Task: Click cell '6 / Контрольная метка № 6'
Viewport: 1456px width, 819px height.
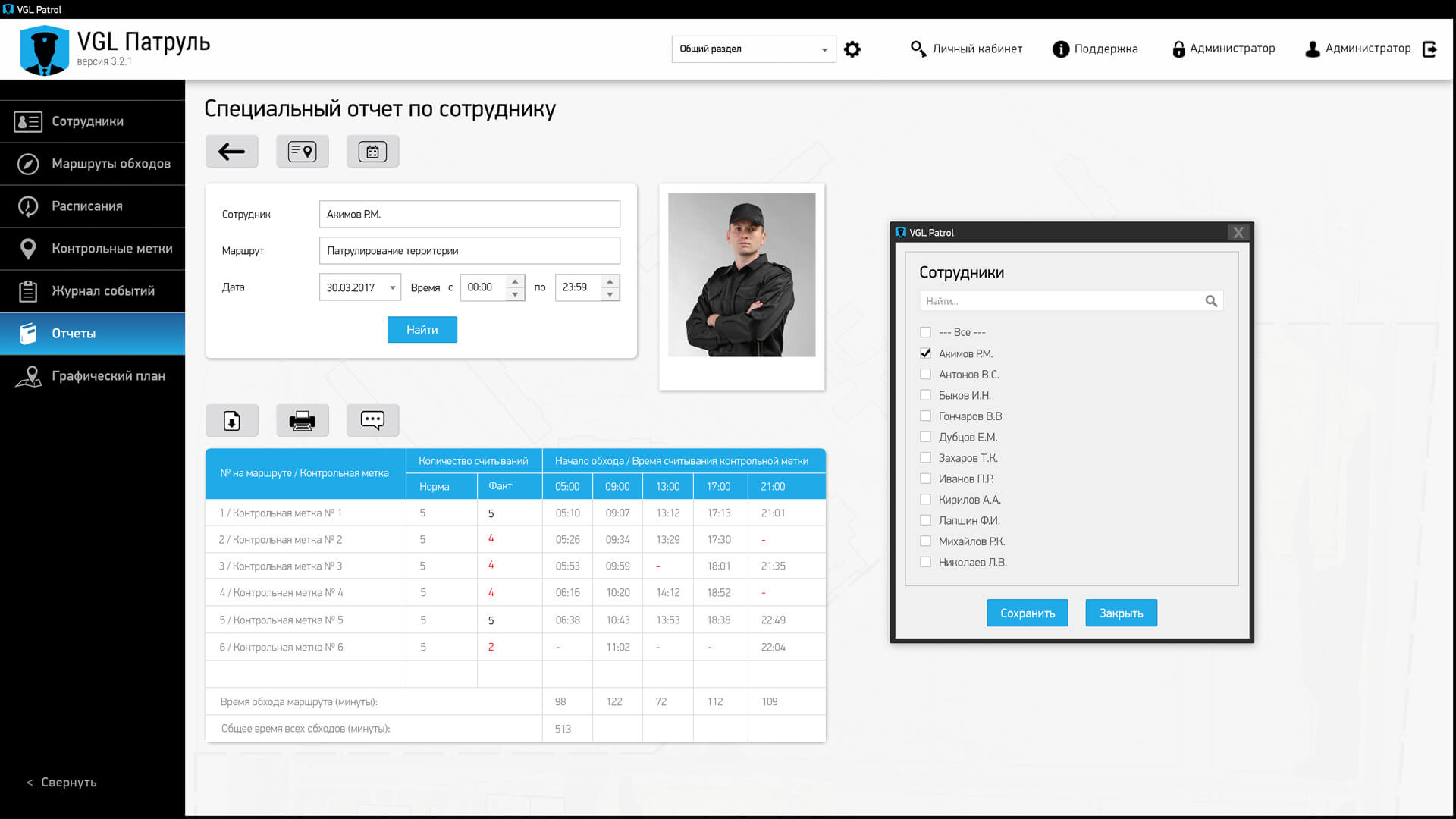Action: click(x=306, y=648)
